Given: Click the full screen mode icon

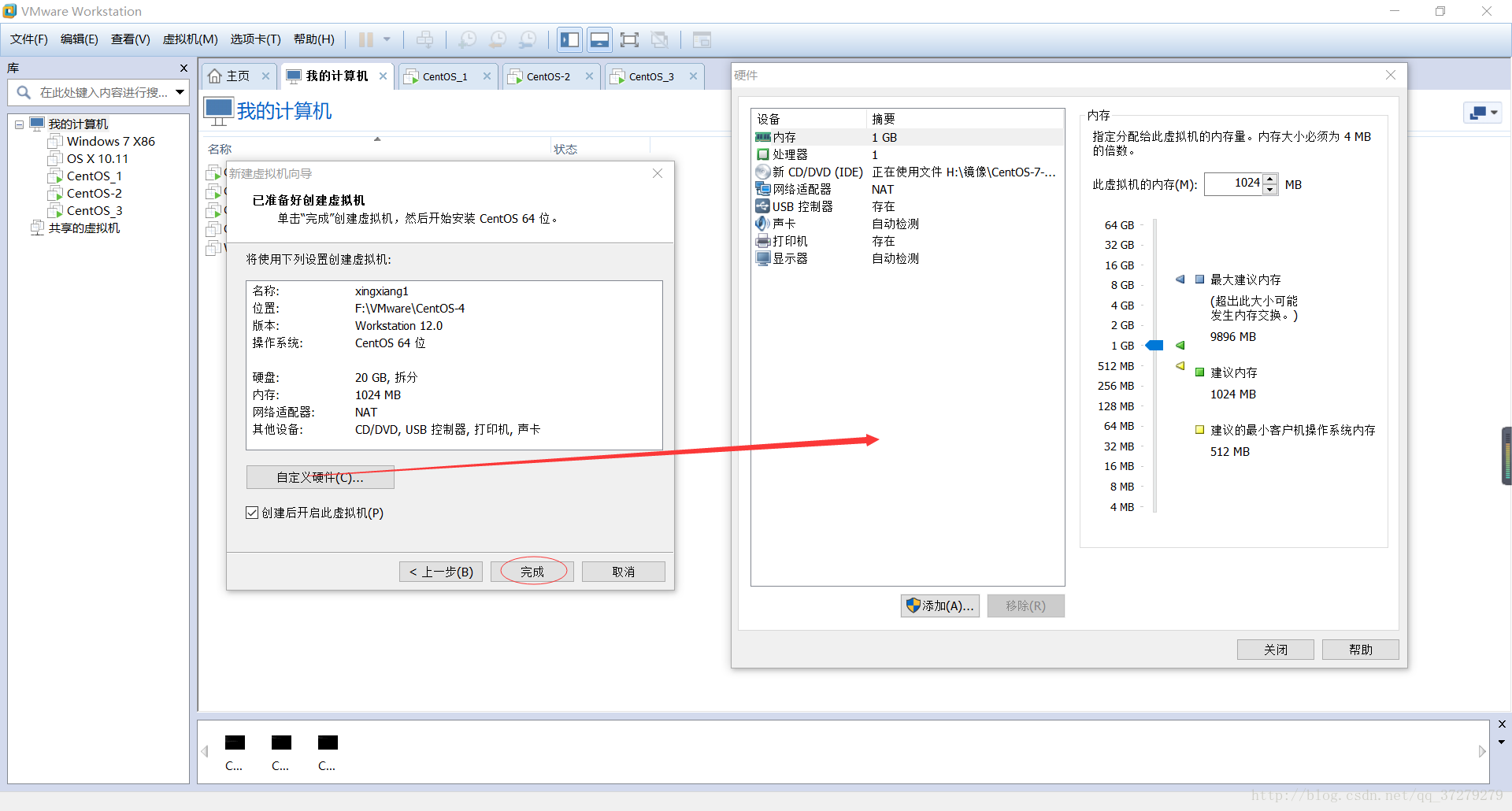Looking at the screenshot, I should 629,39.
